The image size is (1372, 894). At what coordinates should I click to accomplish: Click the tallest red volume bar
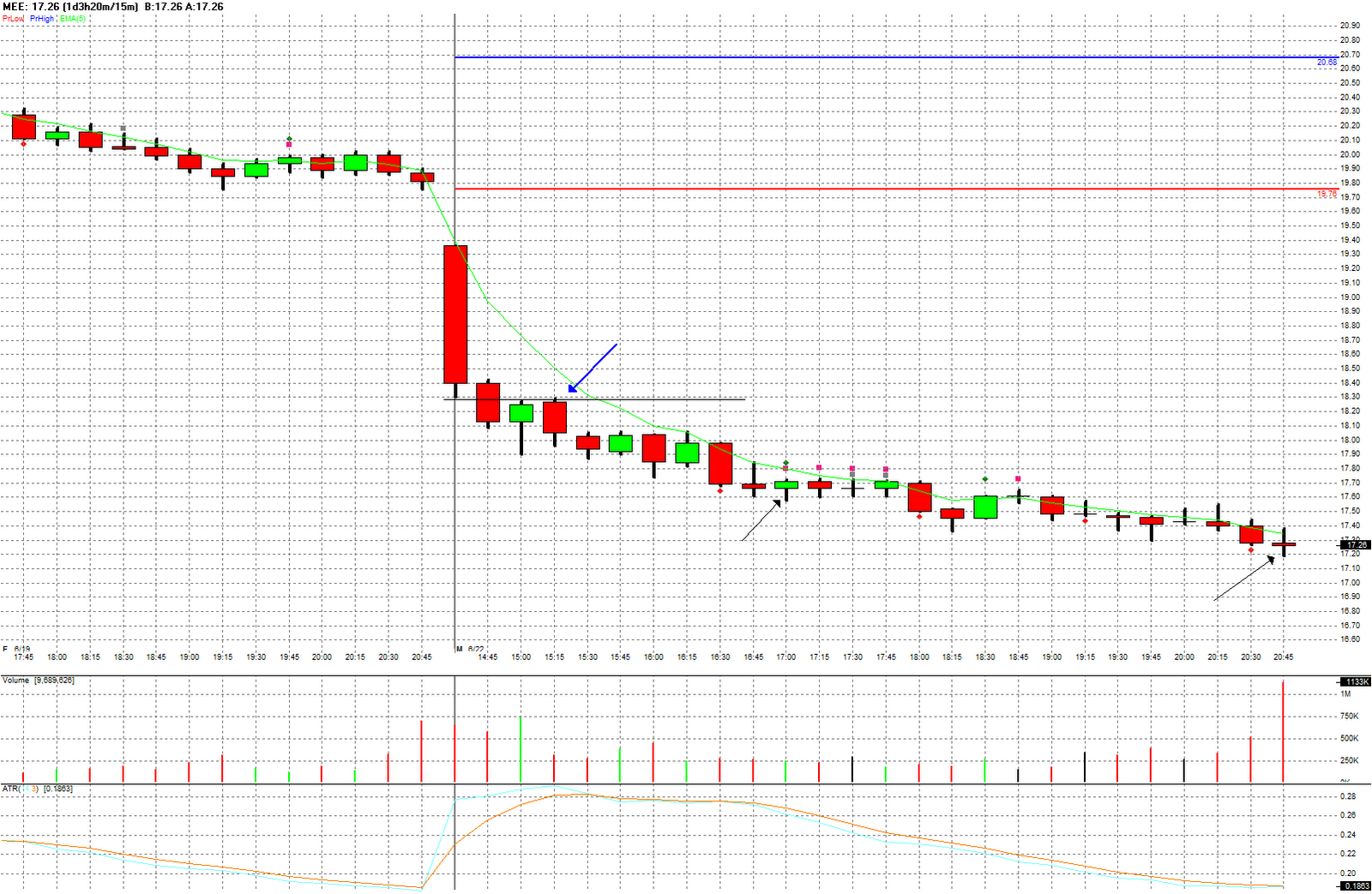pyautogui.click(x=1283, y=731)
